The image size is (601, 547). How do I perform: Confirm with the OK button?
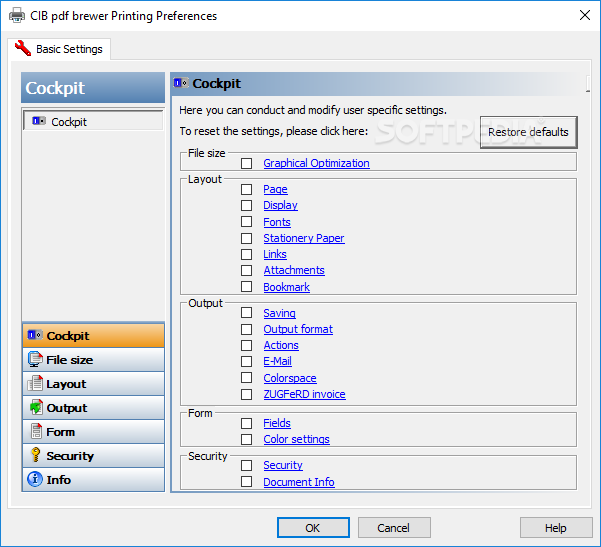pyautogui.click(x=313, y=528)
